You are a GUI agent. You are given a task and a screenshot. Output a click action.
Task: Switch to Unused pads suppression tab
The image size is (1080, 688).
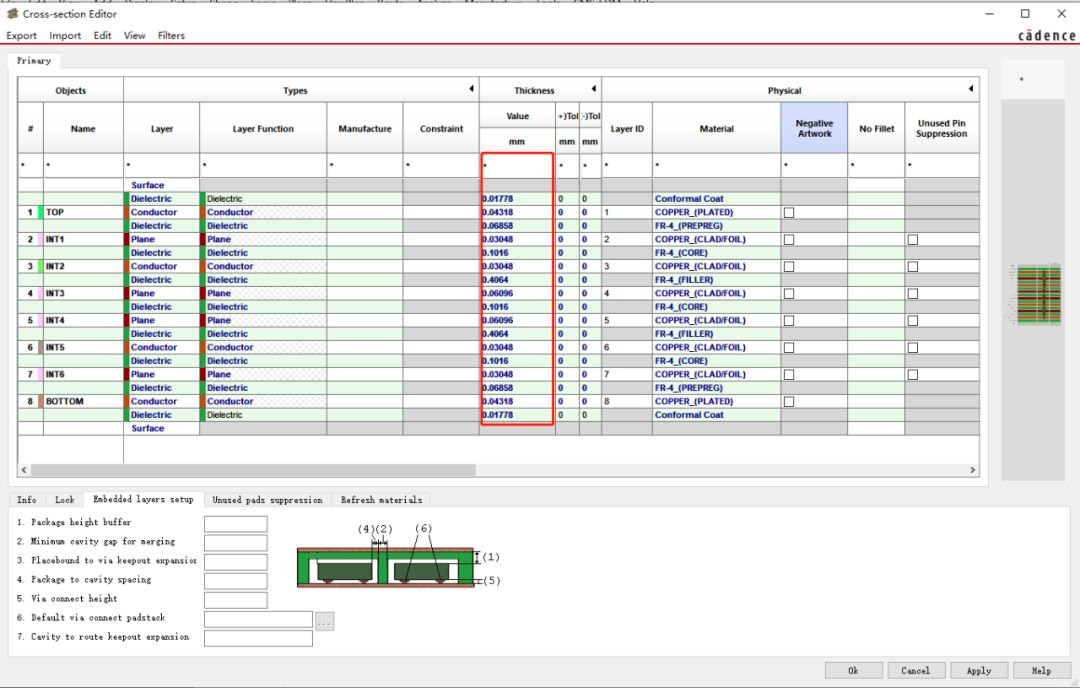(x=267, y=500)
